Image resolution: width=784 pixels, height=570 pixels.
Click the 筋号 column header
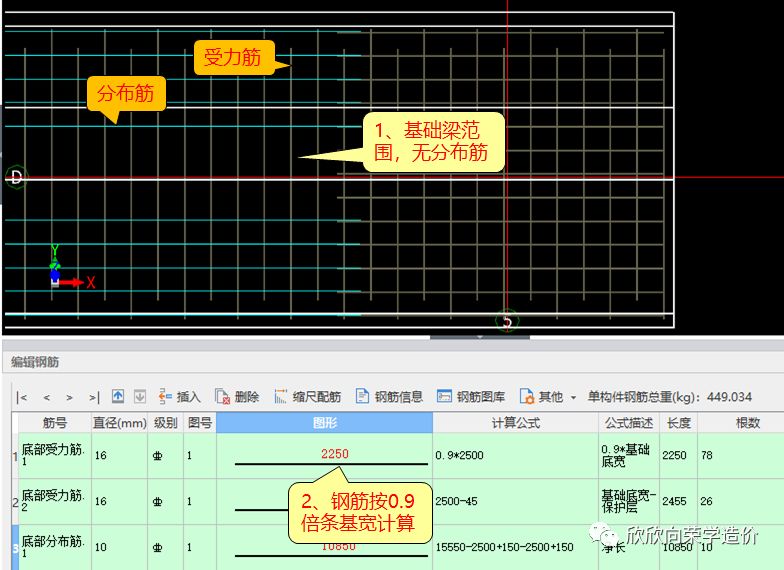[55, 423]
